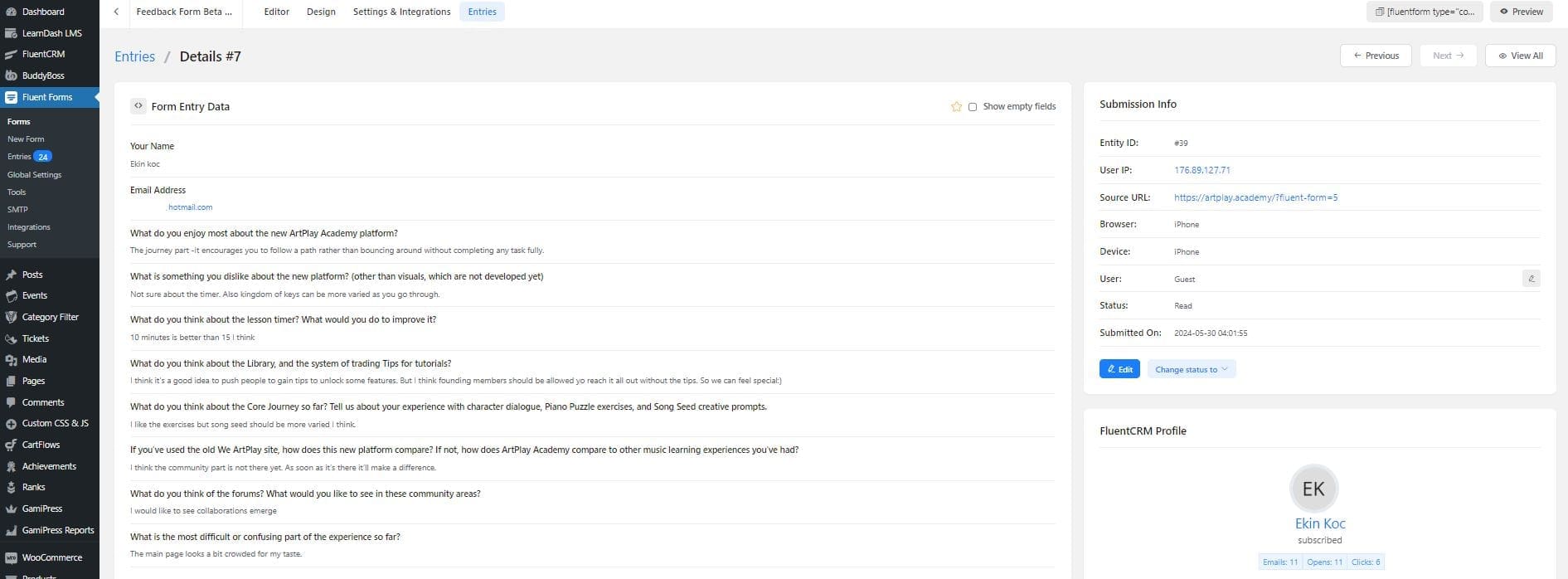
Task: Open Settings & Integrations tab
Action: tap(401, 12)
